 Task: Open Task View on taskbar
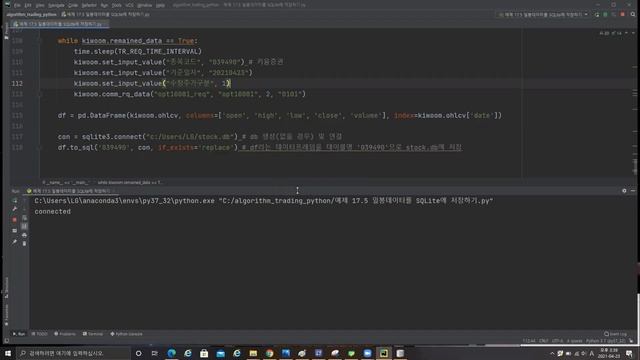[x=155, y=353]
